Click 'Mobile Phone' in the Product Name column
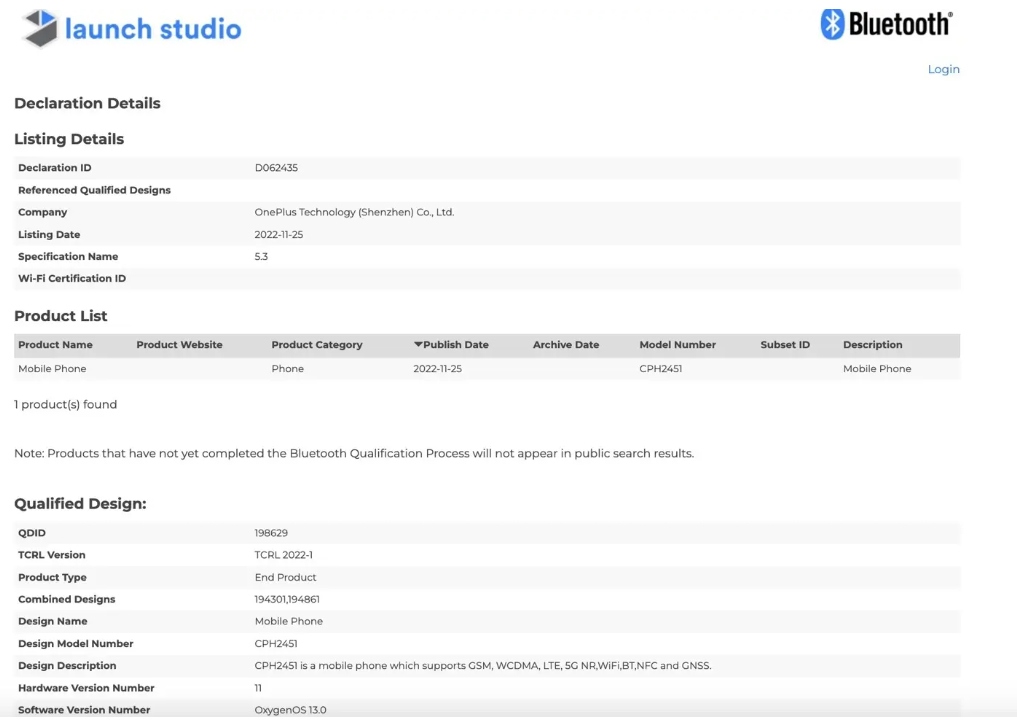Image resolution: width=1017 pixels, height=726 pixels. 52,369
